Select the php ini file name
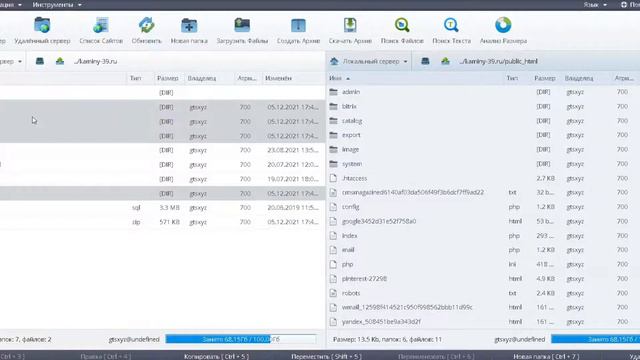 coord(347,264)
